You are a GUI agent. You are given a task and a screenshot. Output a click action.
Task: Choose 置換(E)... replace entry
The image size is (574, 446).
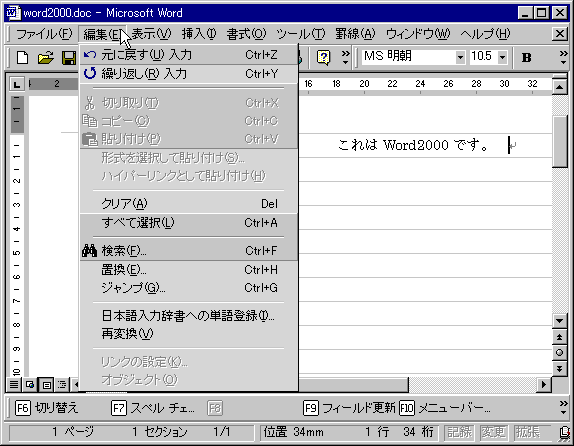[189, 270]
